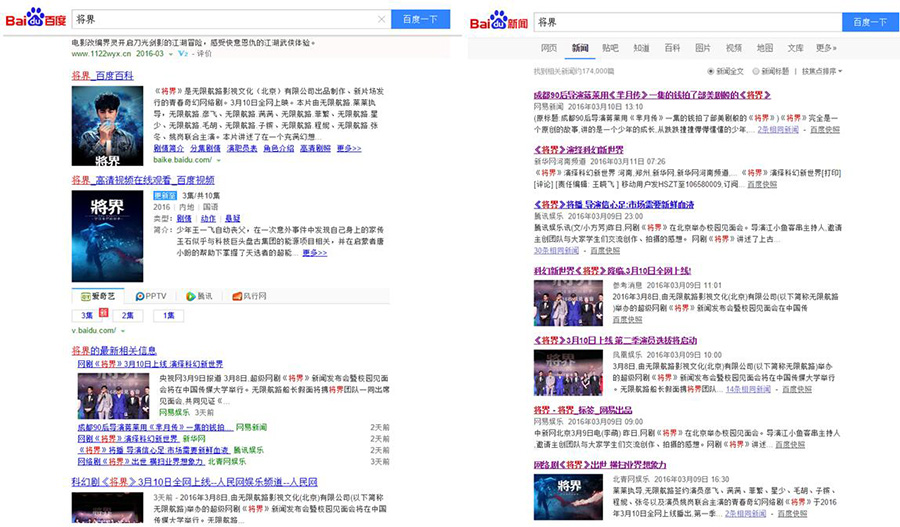The height and width of the screenshot is (527, 900).
Task: Select the 新闻全文 radio option
Action: tap(725, 72)
